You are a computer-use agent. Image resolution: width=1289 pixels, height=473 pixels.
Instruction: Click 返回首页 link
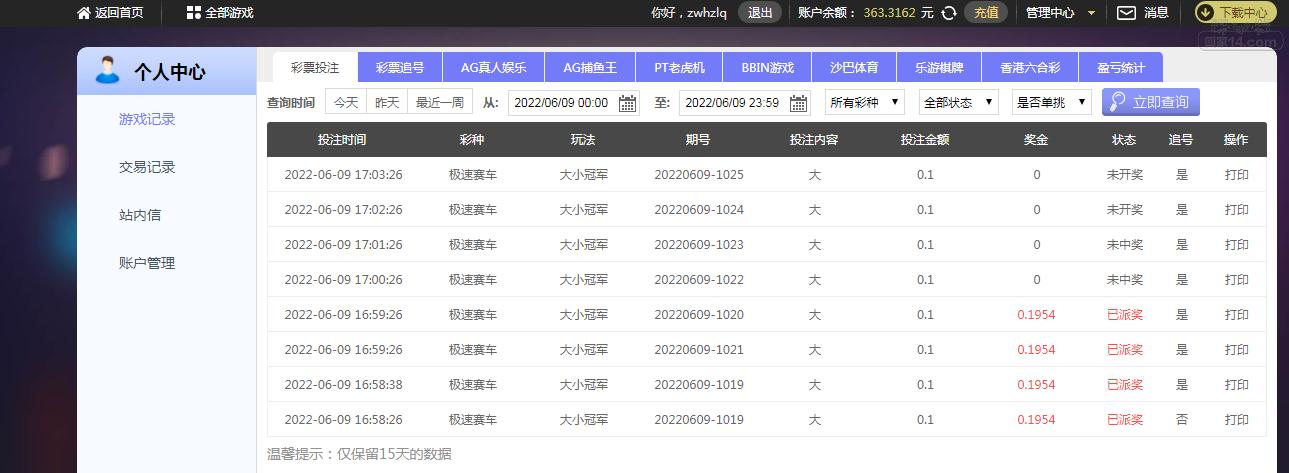point(119,13)
